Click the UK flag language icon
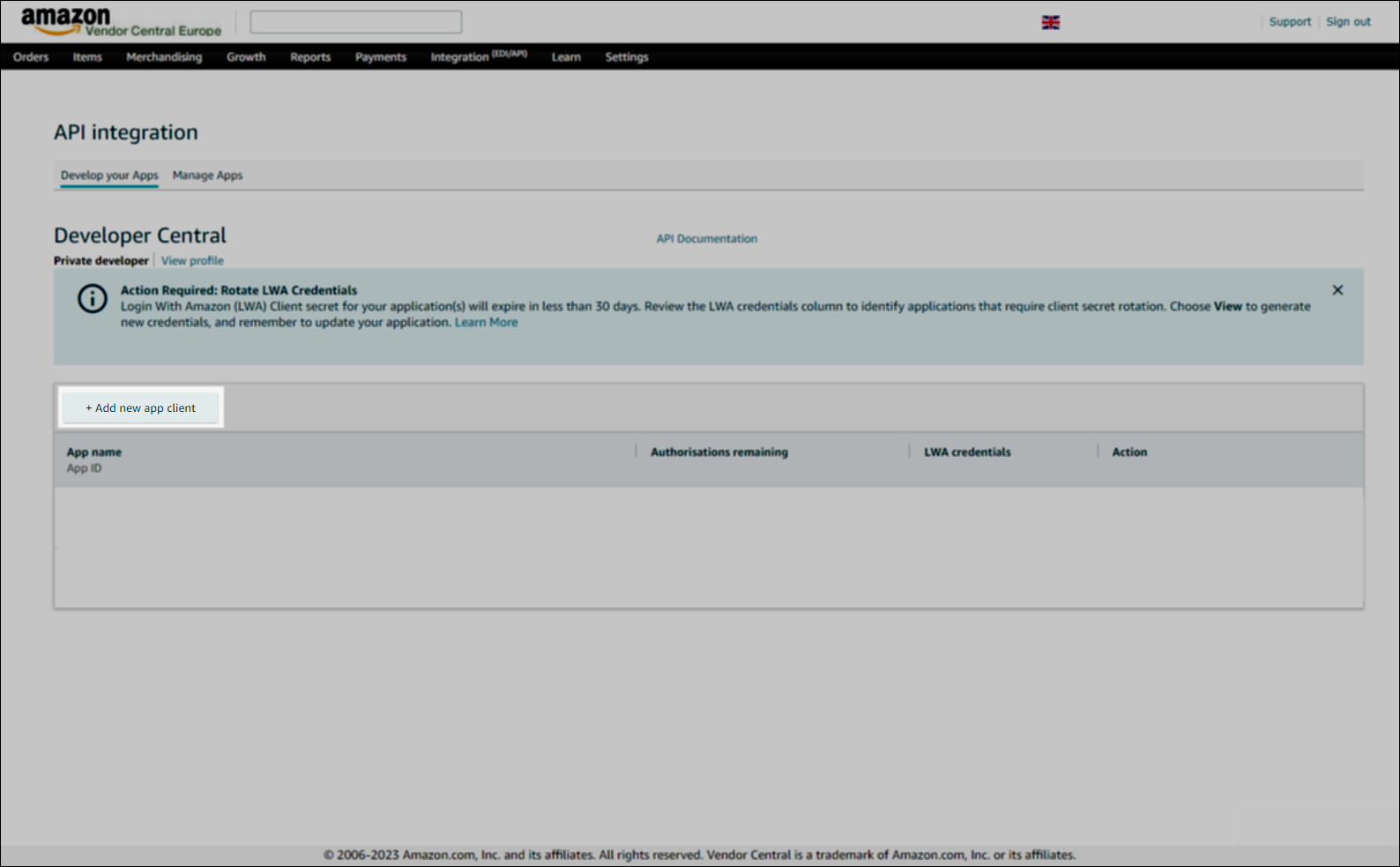Viewport: 1400px width, 867px height. [x=1051, y=22]
